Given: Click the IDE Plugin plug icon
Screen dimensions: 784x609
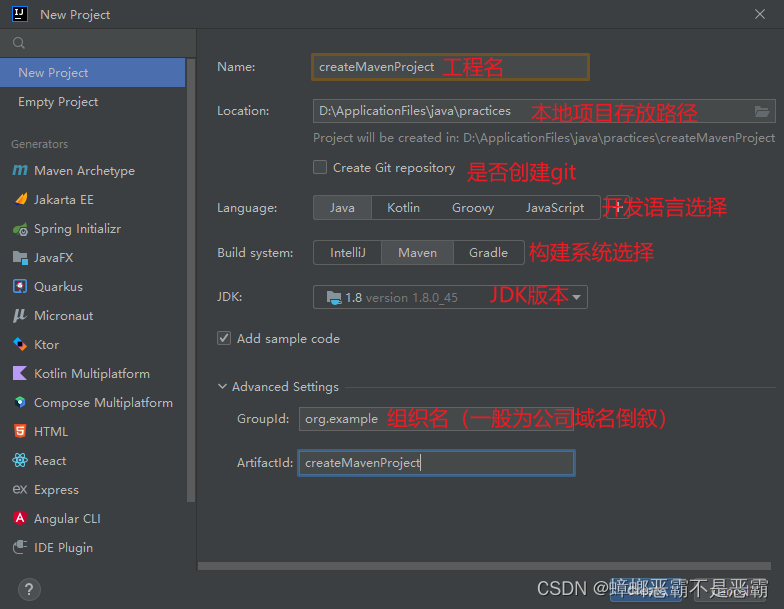Looking at the screenshot, I should coord(20,548).
